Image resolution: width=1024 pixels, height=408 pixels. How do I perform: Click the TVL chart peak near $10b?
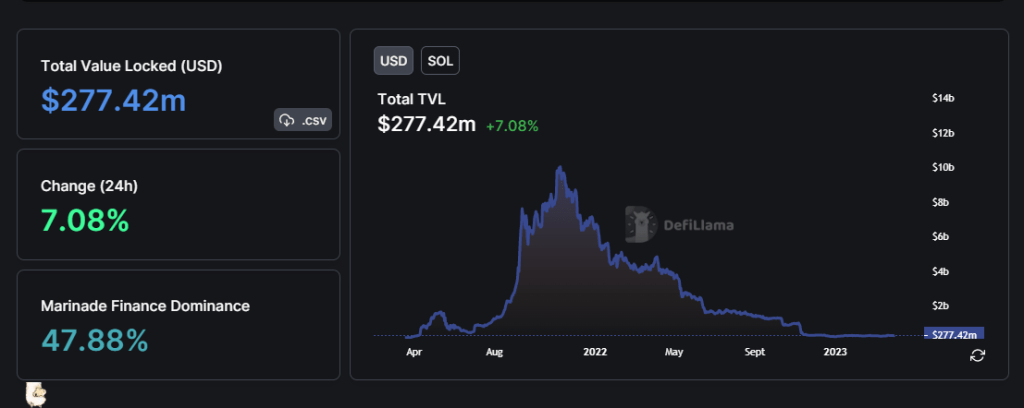coord(559,170)
